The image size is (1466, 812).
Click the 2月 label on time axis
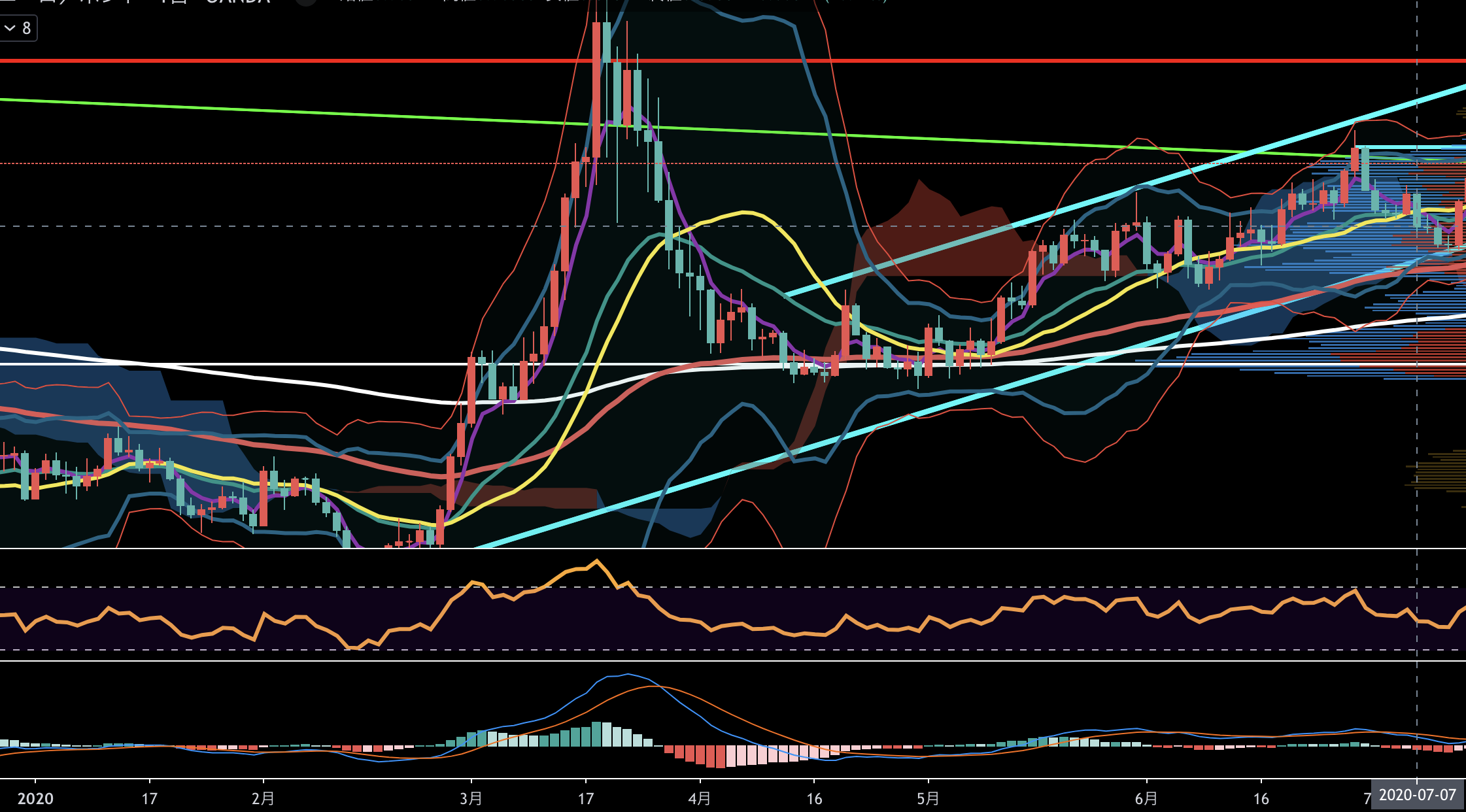pyautogui.click(x=263, y=798)
